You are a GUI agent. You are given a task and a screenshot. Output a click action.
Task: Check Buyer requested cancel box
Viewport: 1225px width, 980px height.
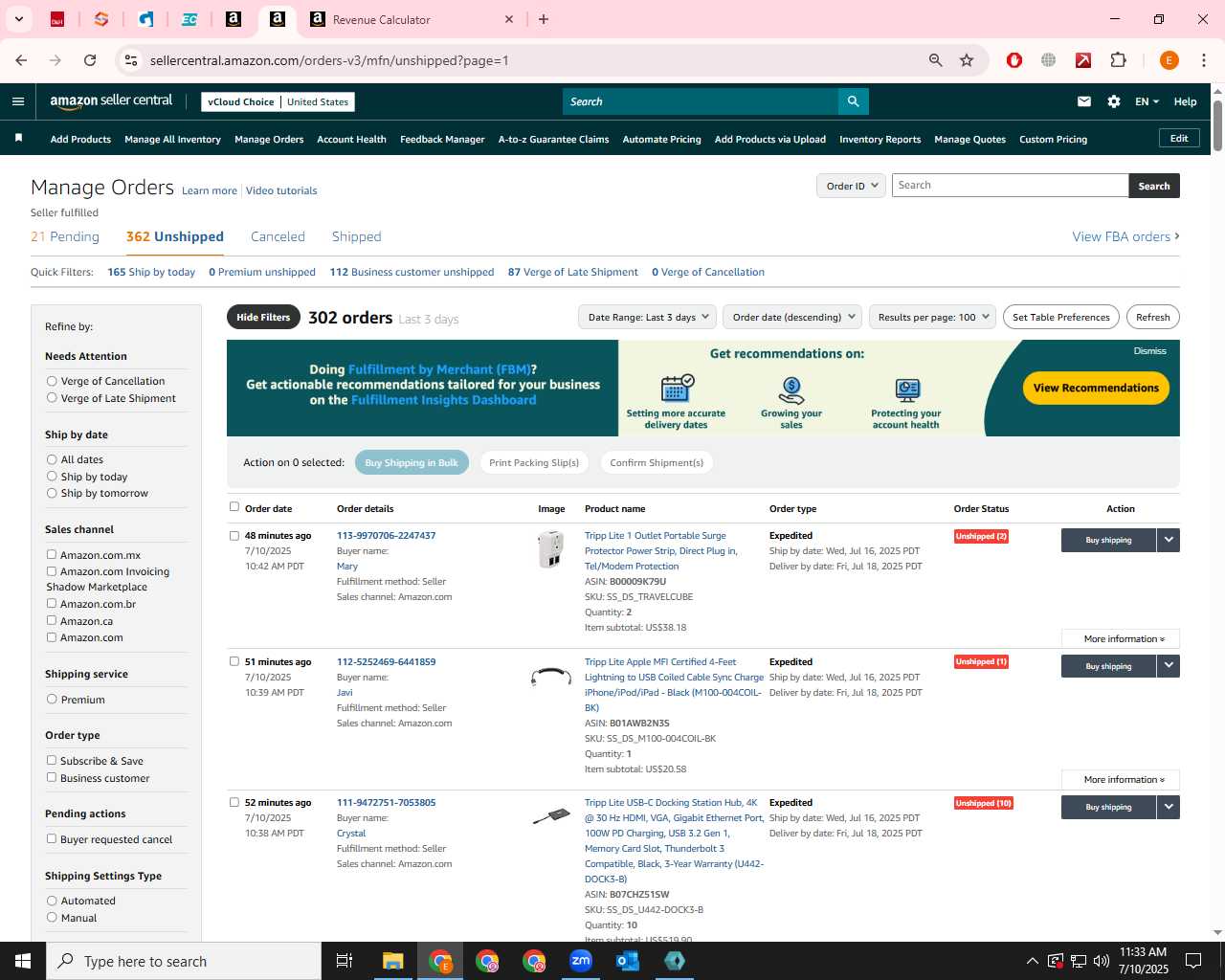tap(52, 838)
